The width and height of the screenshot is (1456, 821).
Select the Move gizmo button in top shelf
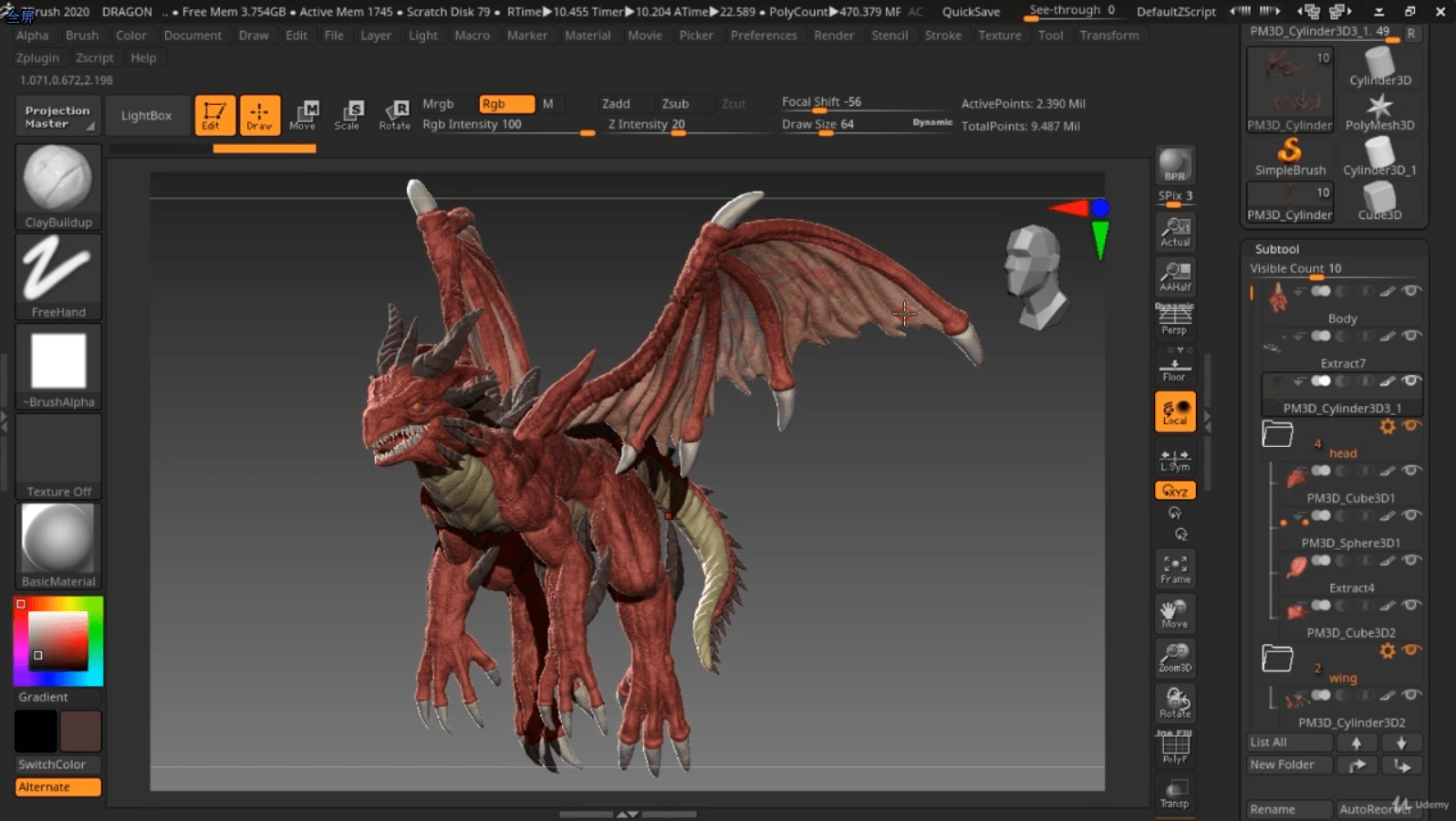[x=304, y=115]
